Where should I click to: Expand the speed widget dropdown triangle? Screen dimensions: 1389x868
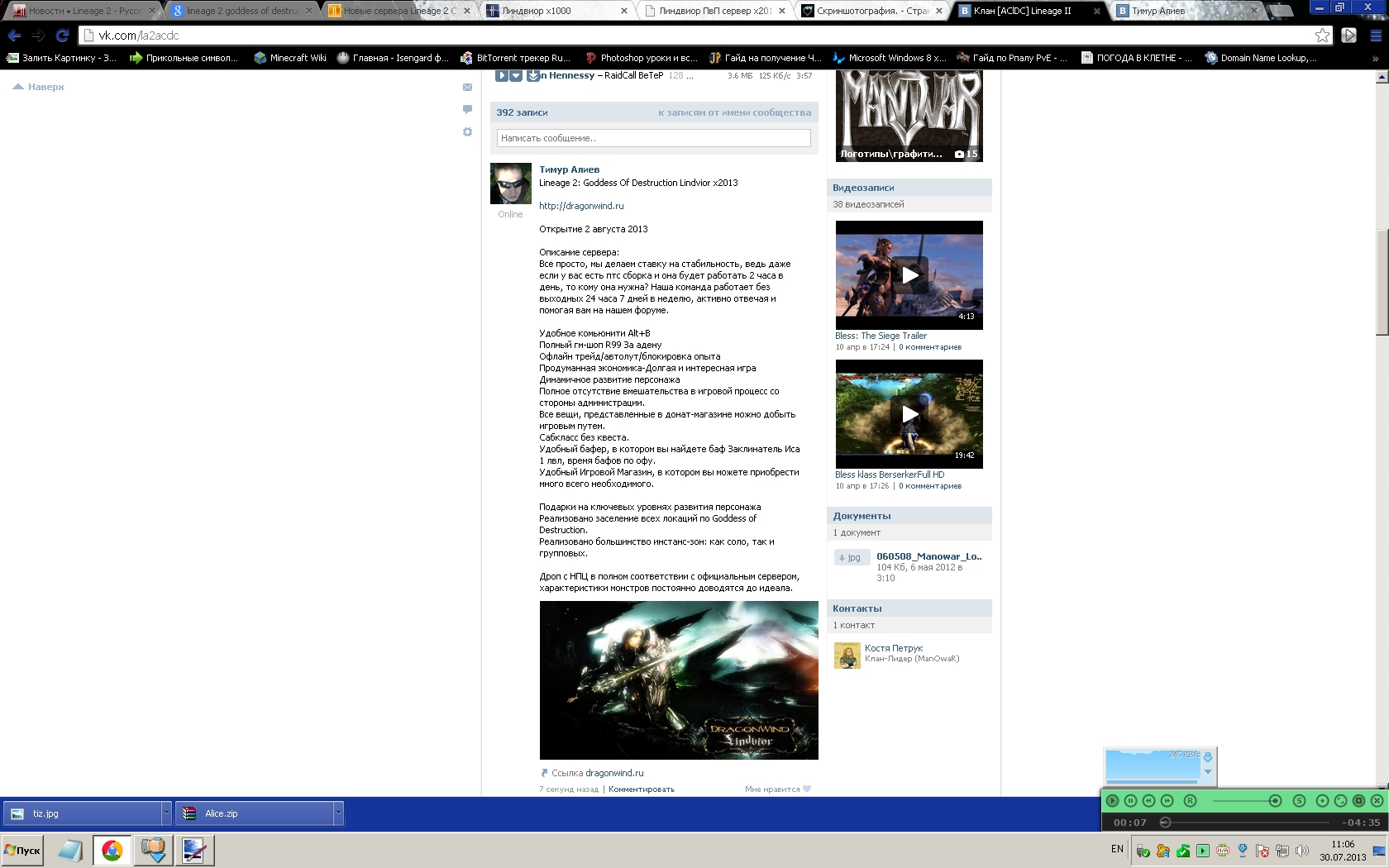pos(1208,772)
